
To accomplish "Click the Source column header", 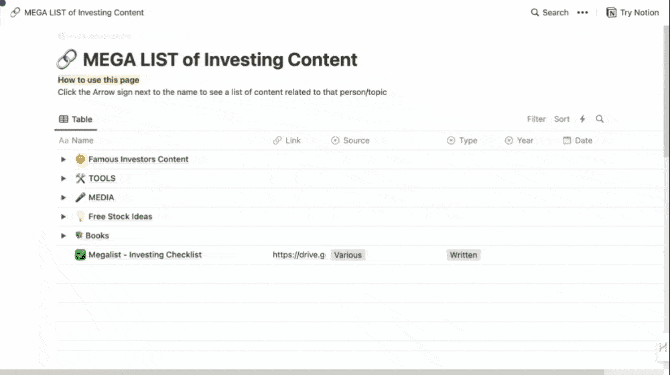I will (350, 141).
